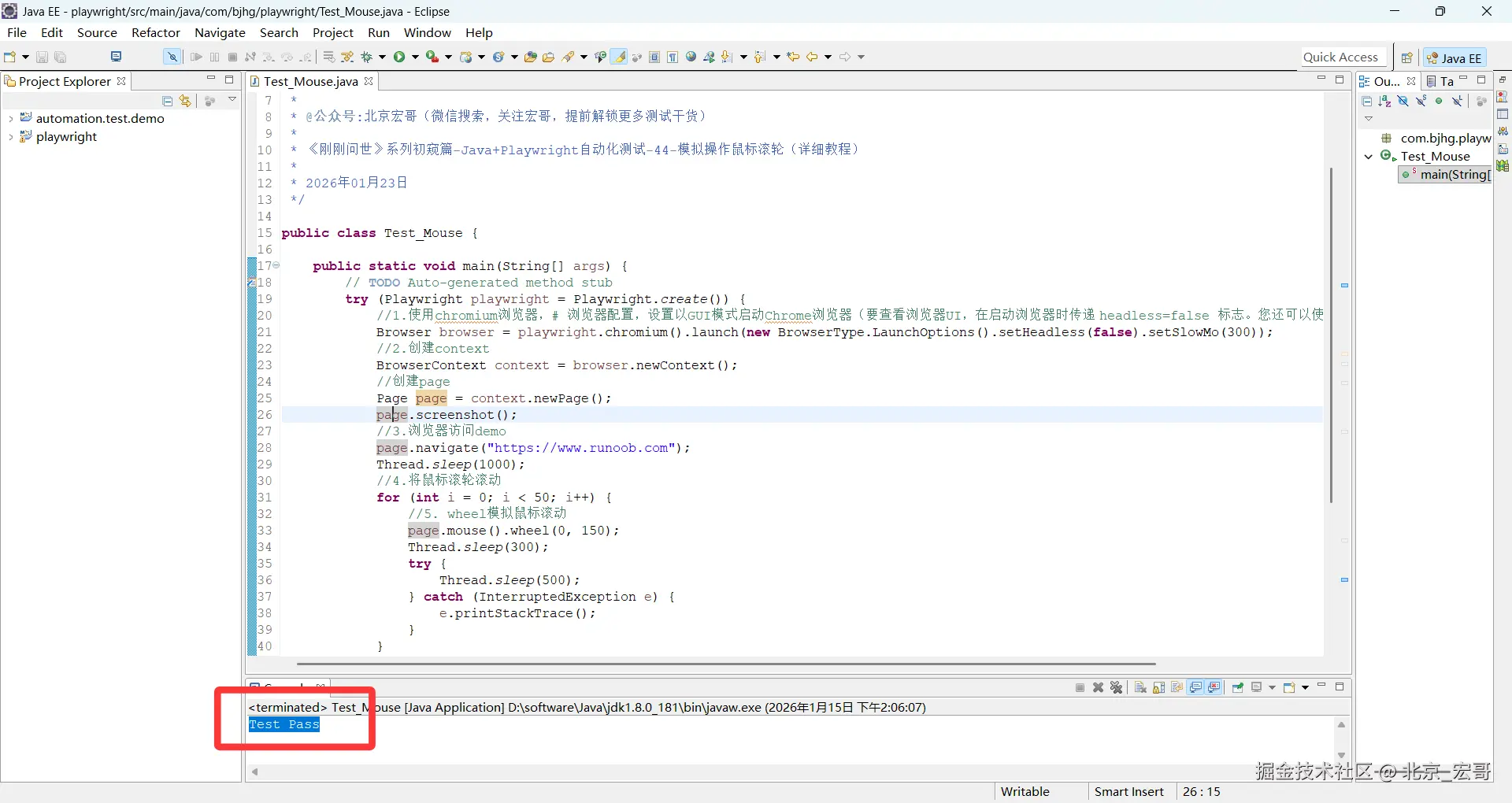
Task: Select com.bjhg.playwright package in the Outline
Action: (1437, 138)
